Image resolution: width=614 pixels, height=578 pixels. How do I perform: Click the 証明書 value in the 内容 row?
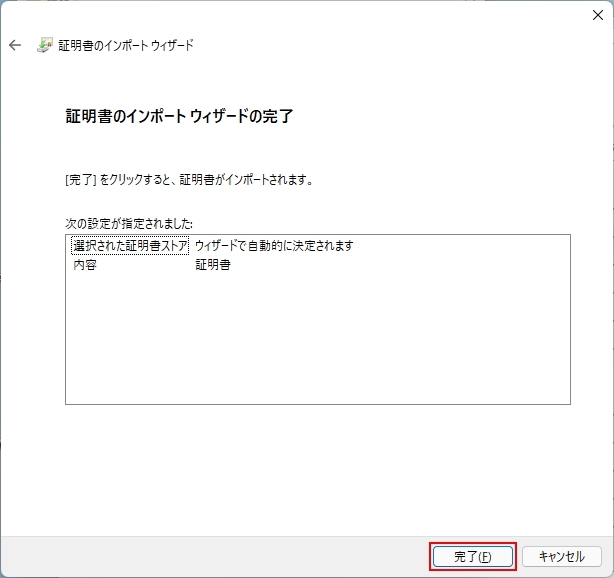[x=213, y=265]
